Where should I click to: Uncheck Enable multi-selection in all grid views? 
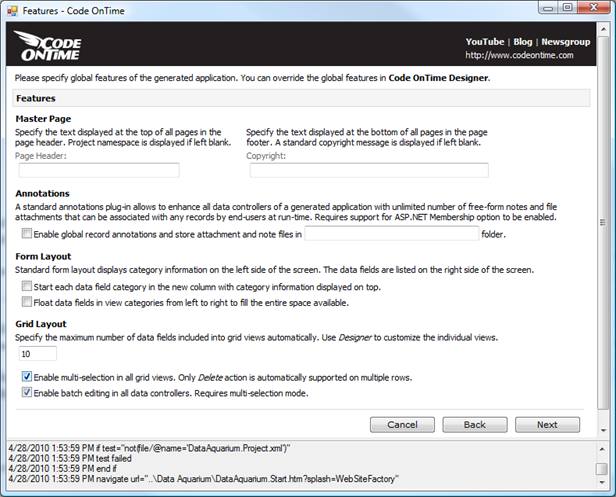point(27,377)
